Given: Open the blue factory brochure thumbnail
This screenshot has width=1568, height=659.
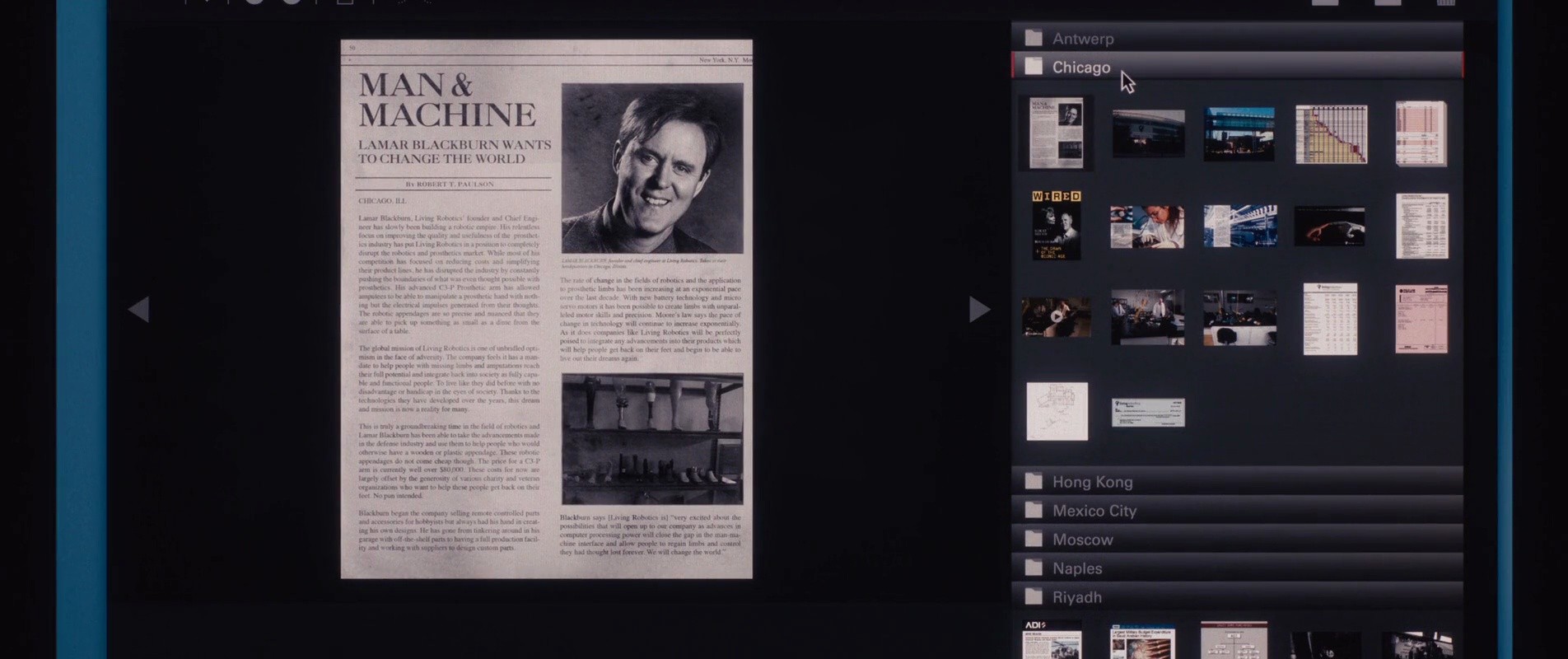Looking at the screenshot, I should [x=1239, y=226].
